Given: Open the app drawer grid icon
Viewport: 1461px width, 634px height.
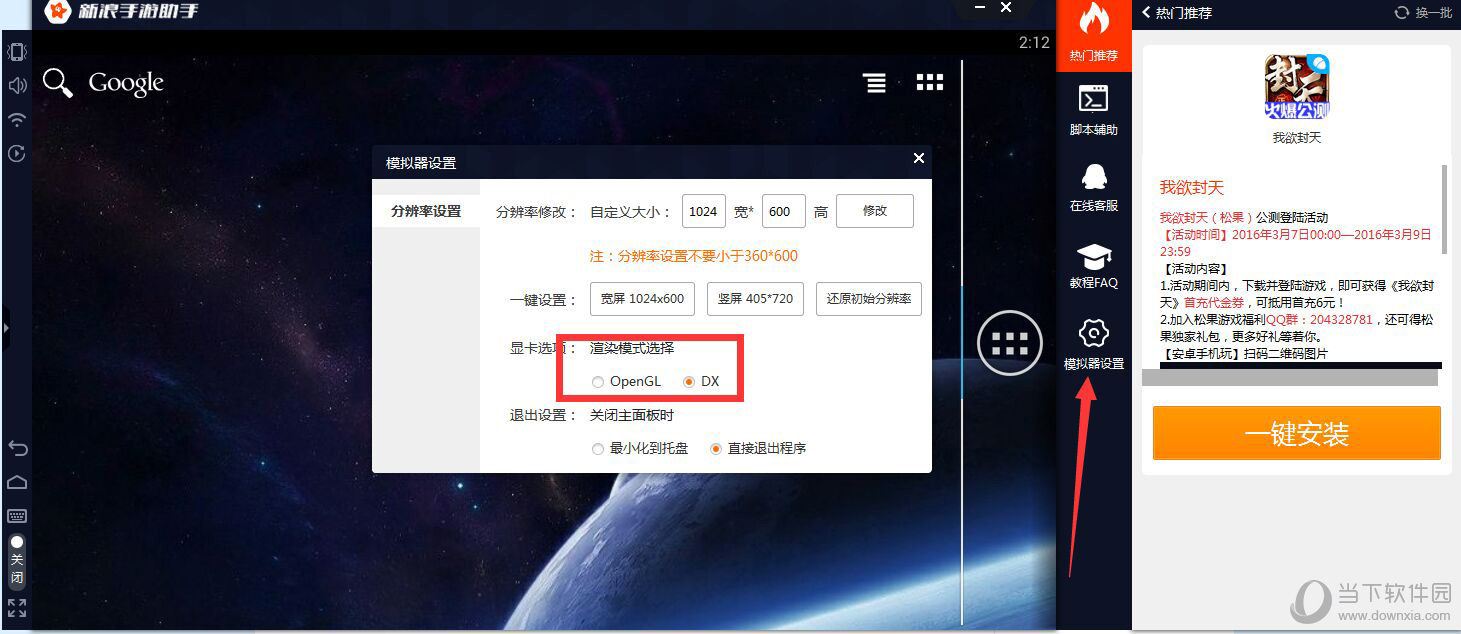Looking at the screenshot, I should tap(929, 82).
